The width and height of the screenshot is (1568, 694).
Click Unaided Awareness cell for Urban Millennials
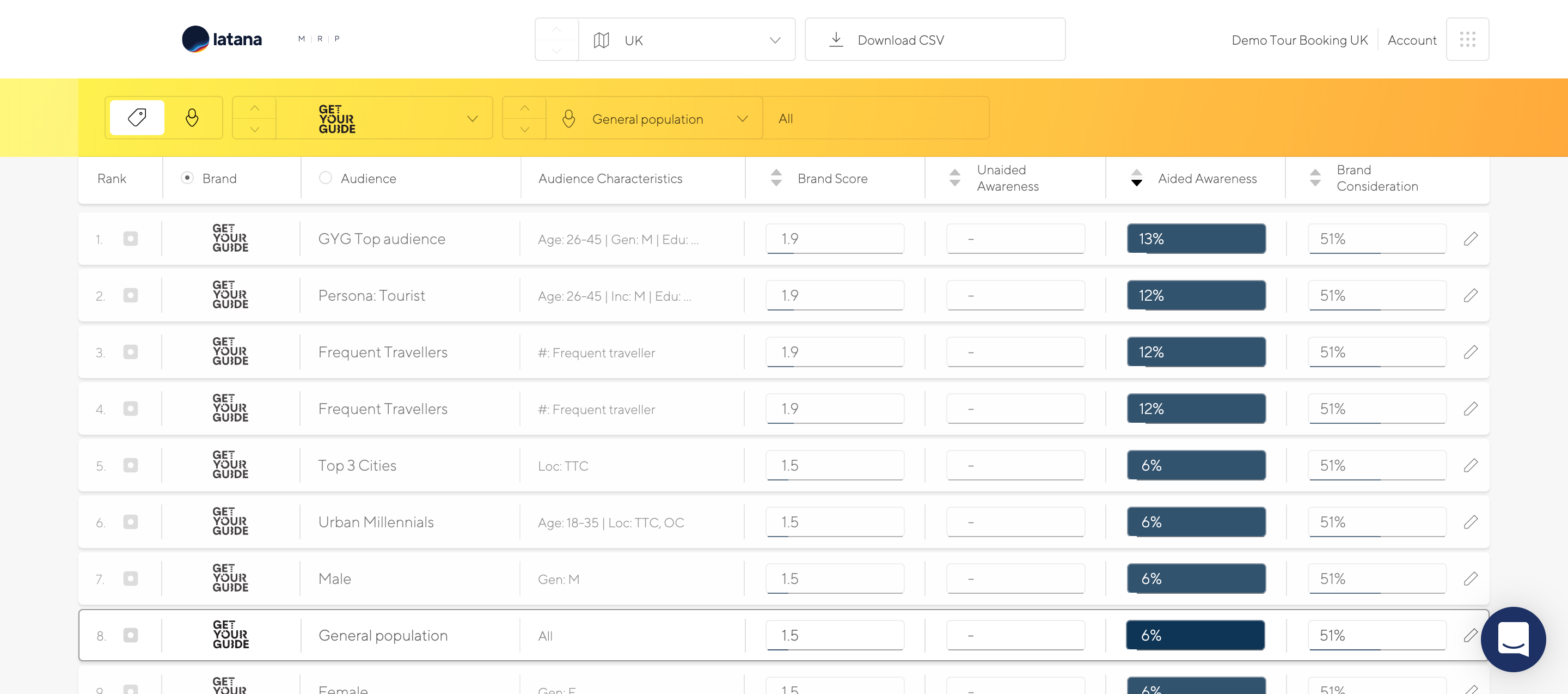[x=1015, y=522]
